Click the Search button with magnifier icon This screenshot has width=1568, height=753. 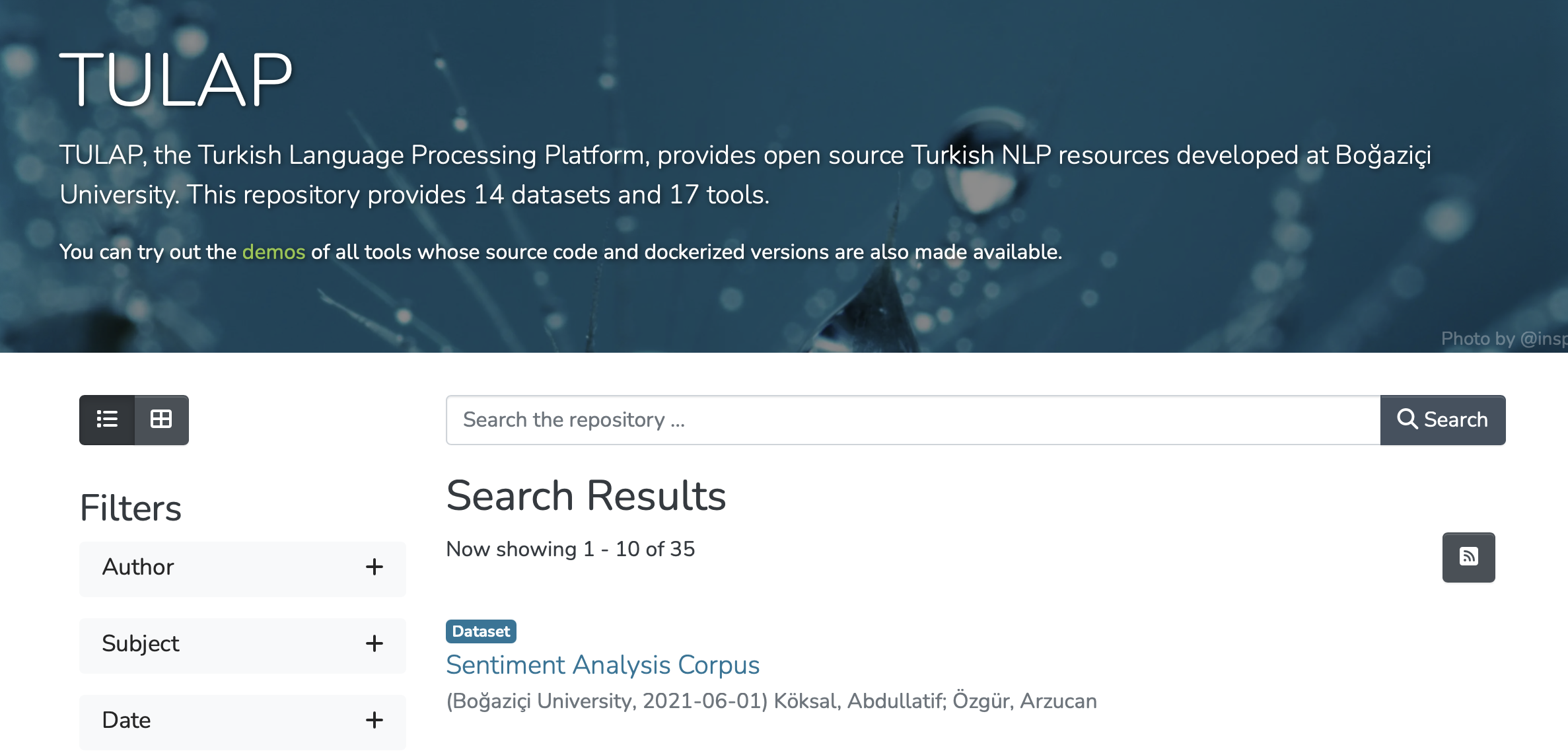click(1443, 419)
